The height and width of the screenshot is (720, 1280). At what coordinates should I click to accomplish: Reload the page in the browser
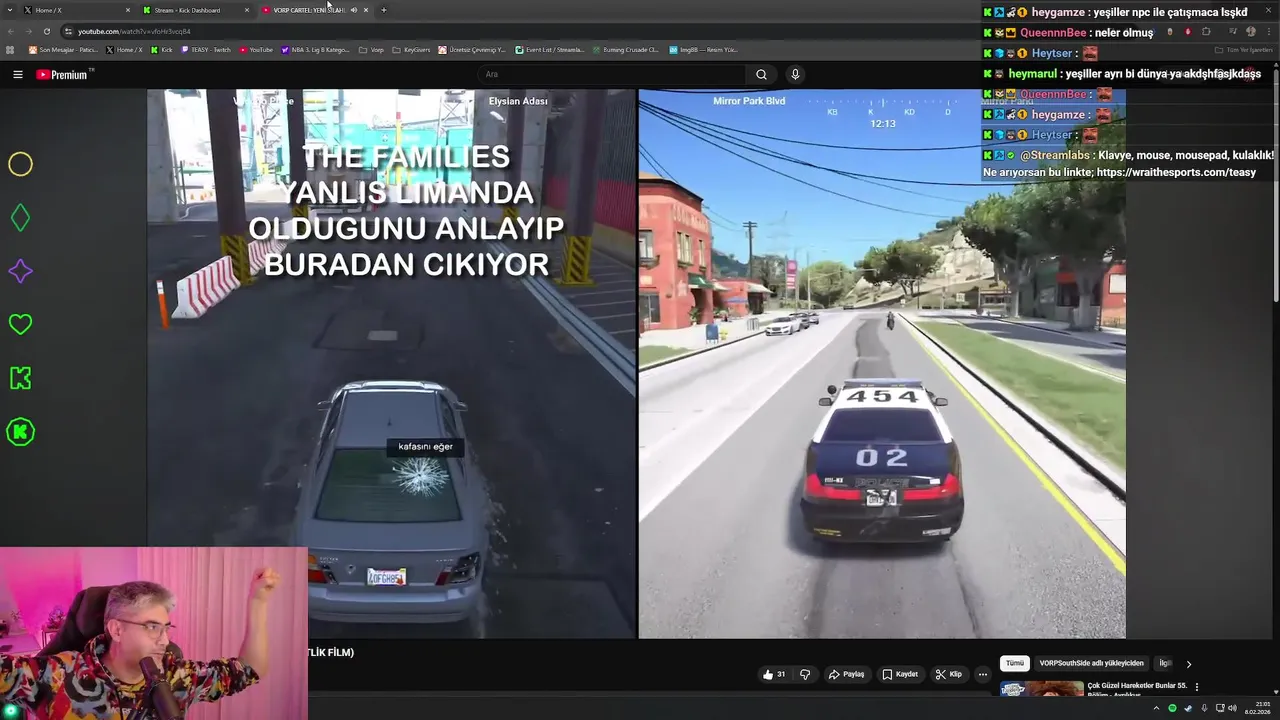coord(46,31)
